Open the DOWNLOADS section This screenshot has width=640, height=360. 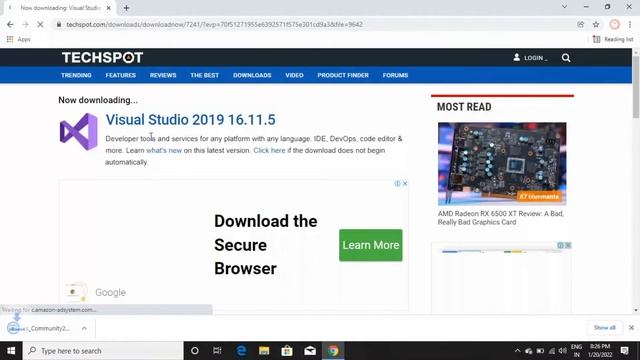point(252,76)
